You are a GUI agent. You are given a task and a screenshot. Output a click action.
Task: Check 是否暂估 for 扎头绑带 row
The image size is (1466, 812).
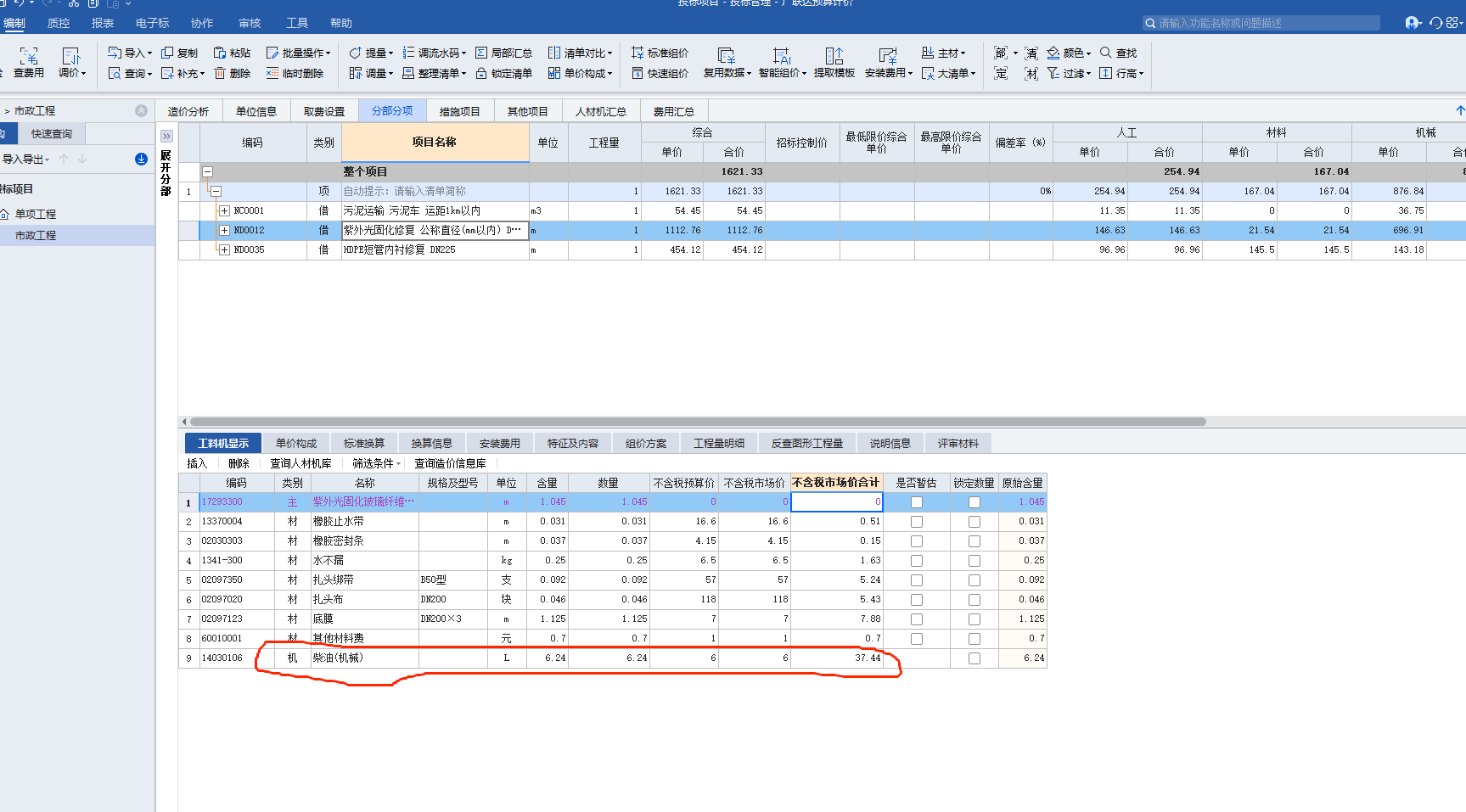(917, 580)
